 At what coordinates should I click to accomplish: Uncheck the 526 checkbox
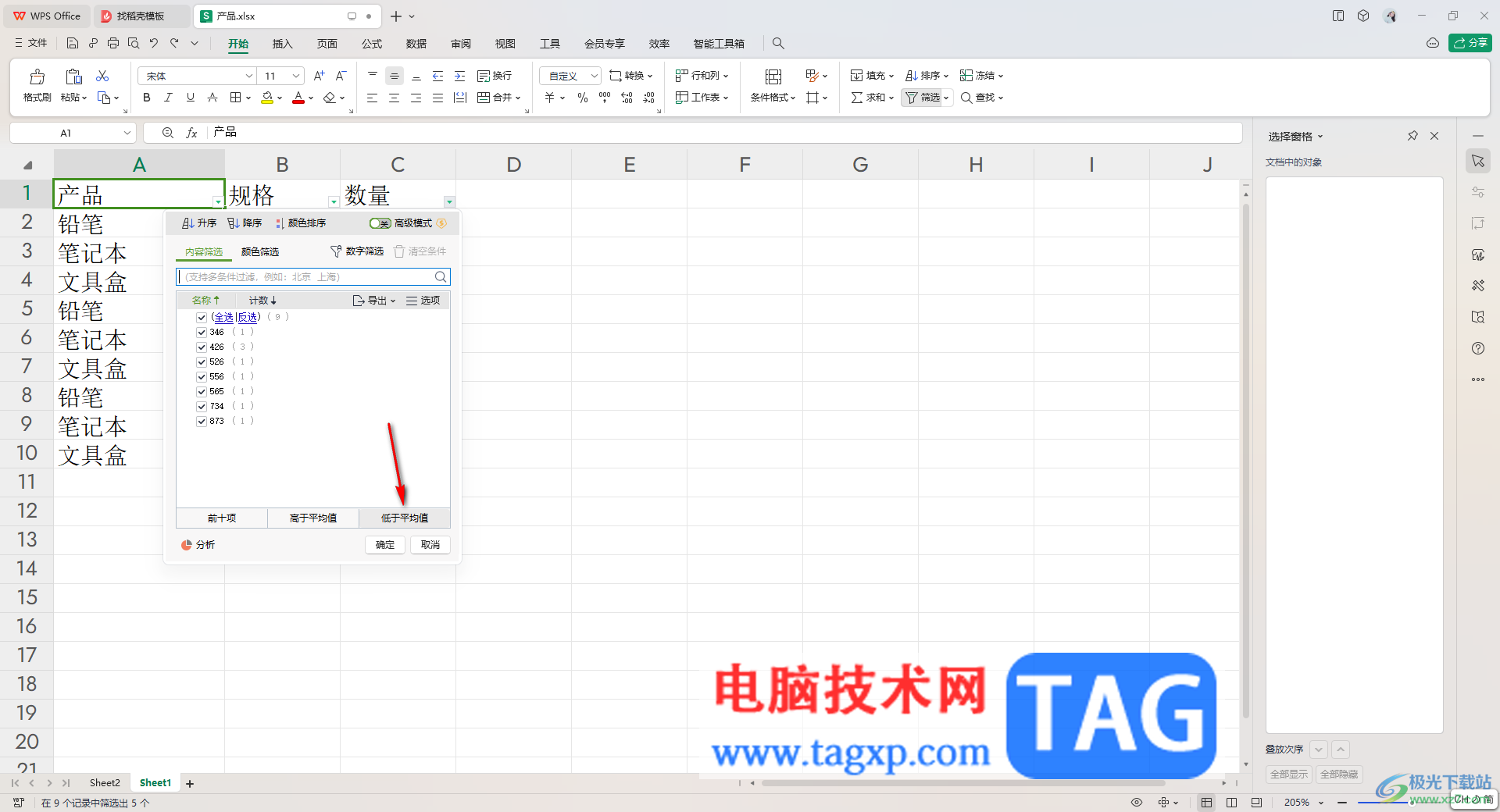pos(202,361)
